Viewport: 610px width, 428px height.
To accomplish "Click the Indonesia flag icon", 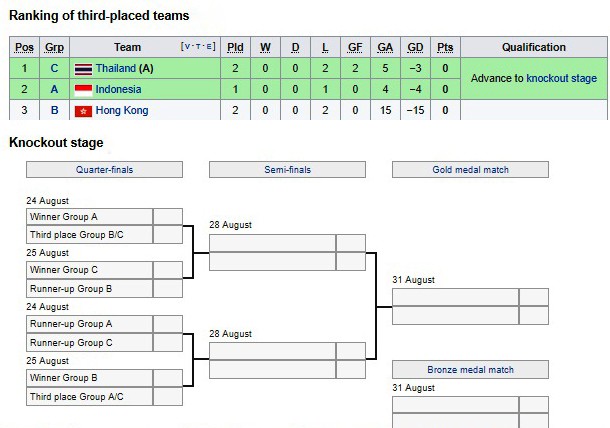I will [83, 90].
